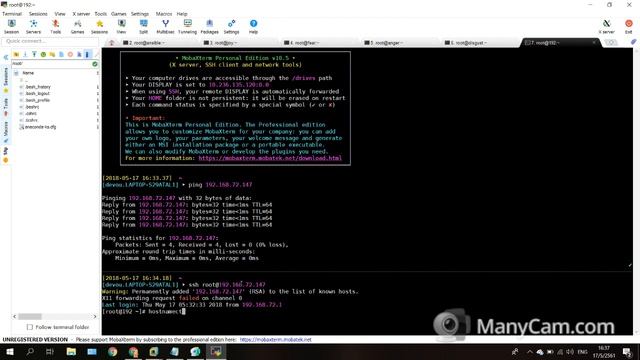Screen dimensions: 640x360
Task: Open the Games menu
Action: [x=119, y=14]
